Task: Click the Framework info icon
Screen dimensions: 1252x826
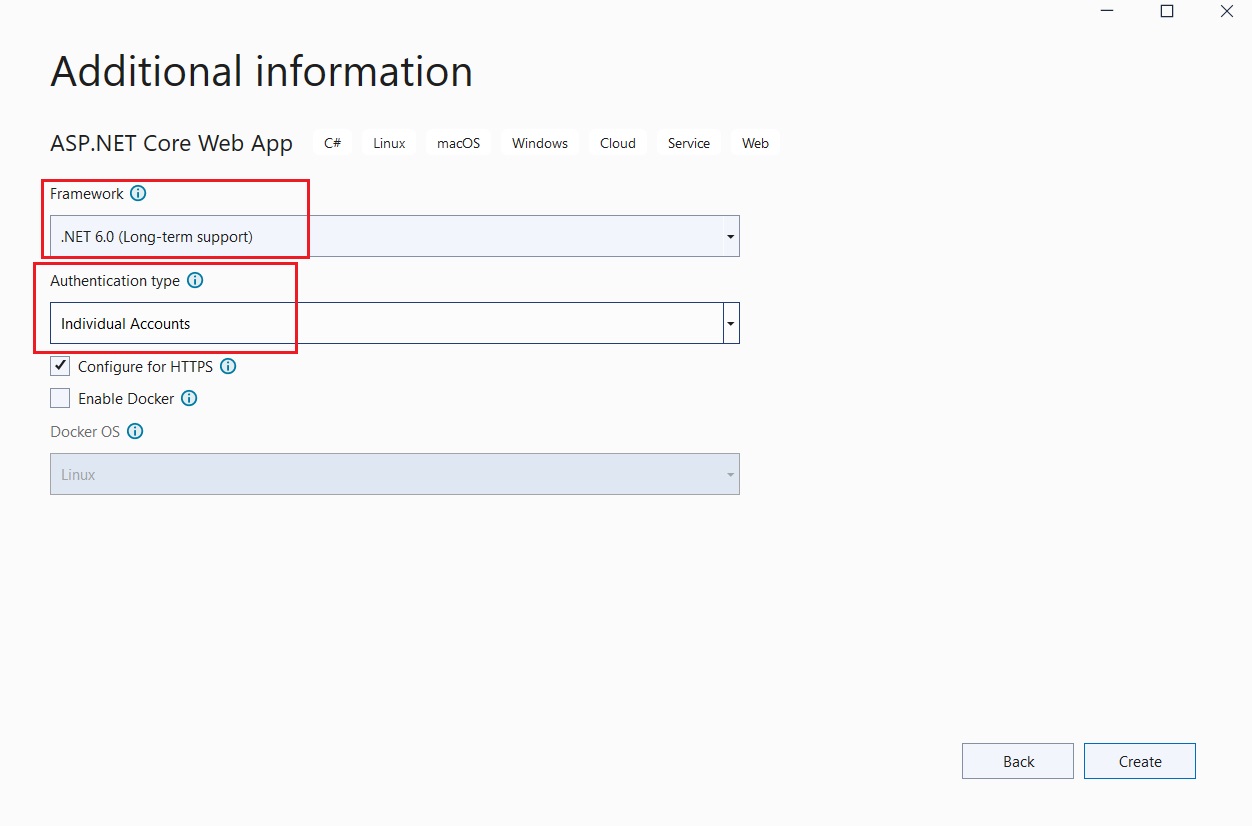Action: (138, 194)
